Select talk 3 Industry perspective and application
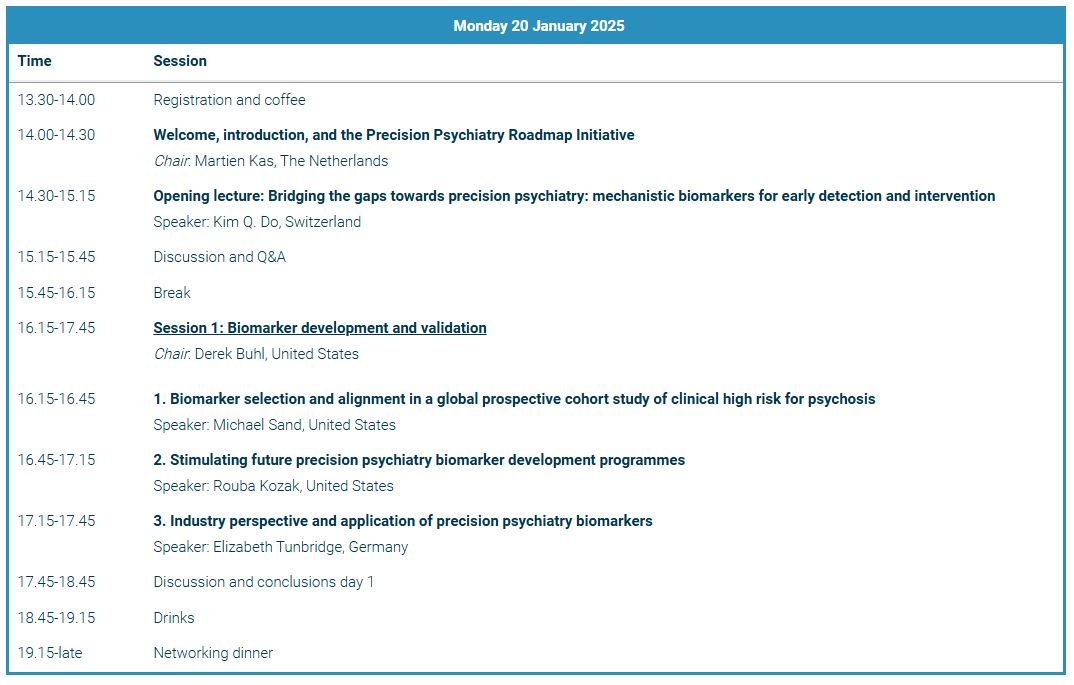Screen dimensions: 1074x685 click(x=403, y=521)
